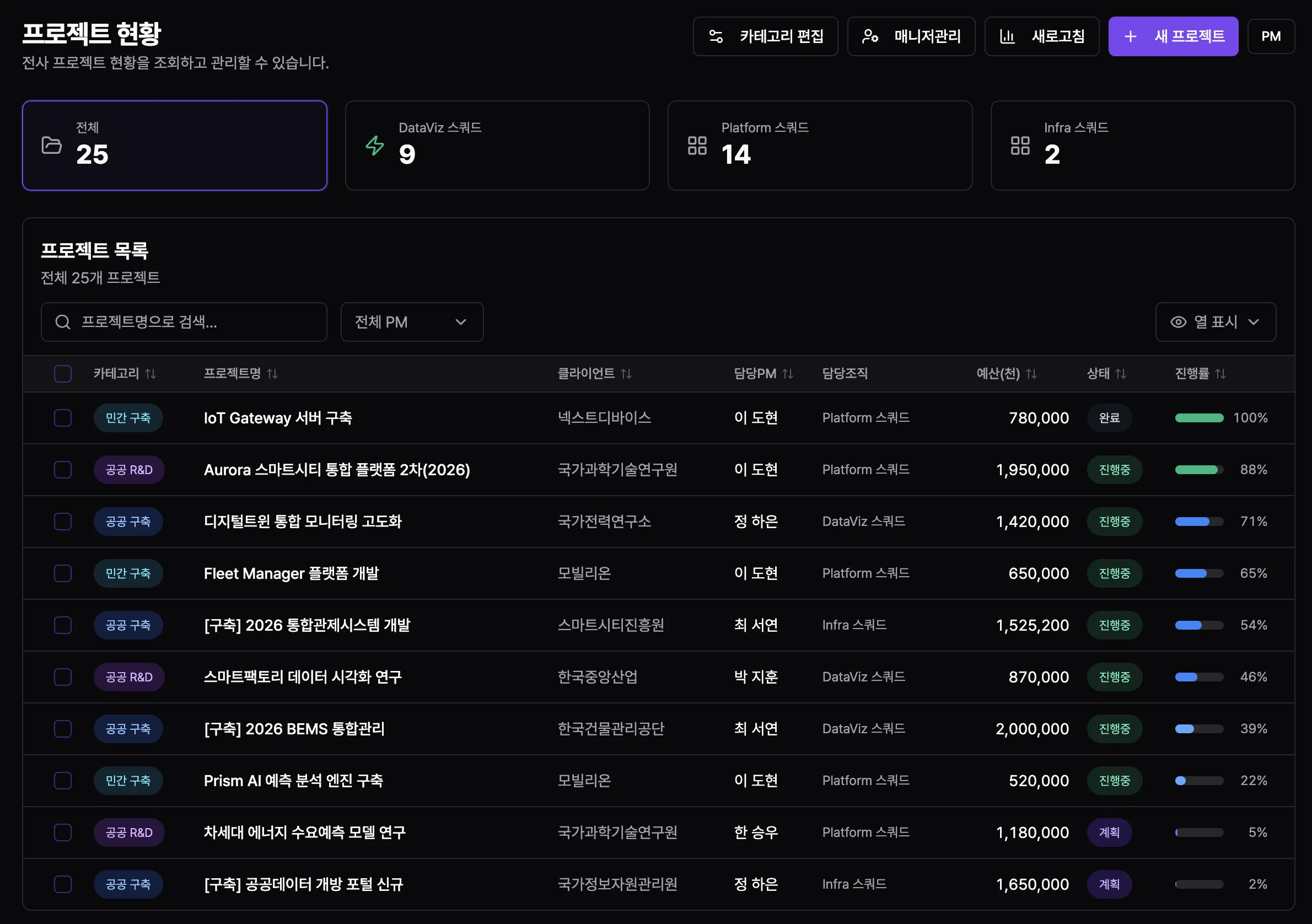Screen dimensions: 1312x924
Task: Click the eye icon next to 열 표시
Action: point(1178,322)
